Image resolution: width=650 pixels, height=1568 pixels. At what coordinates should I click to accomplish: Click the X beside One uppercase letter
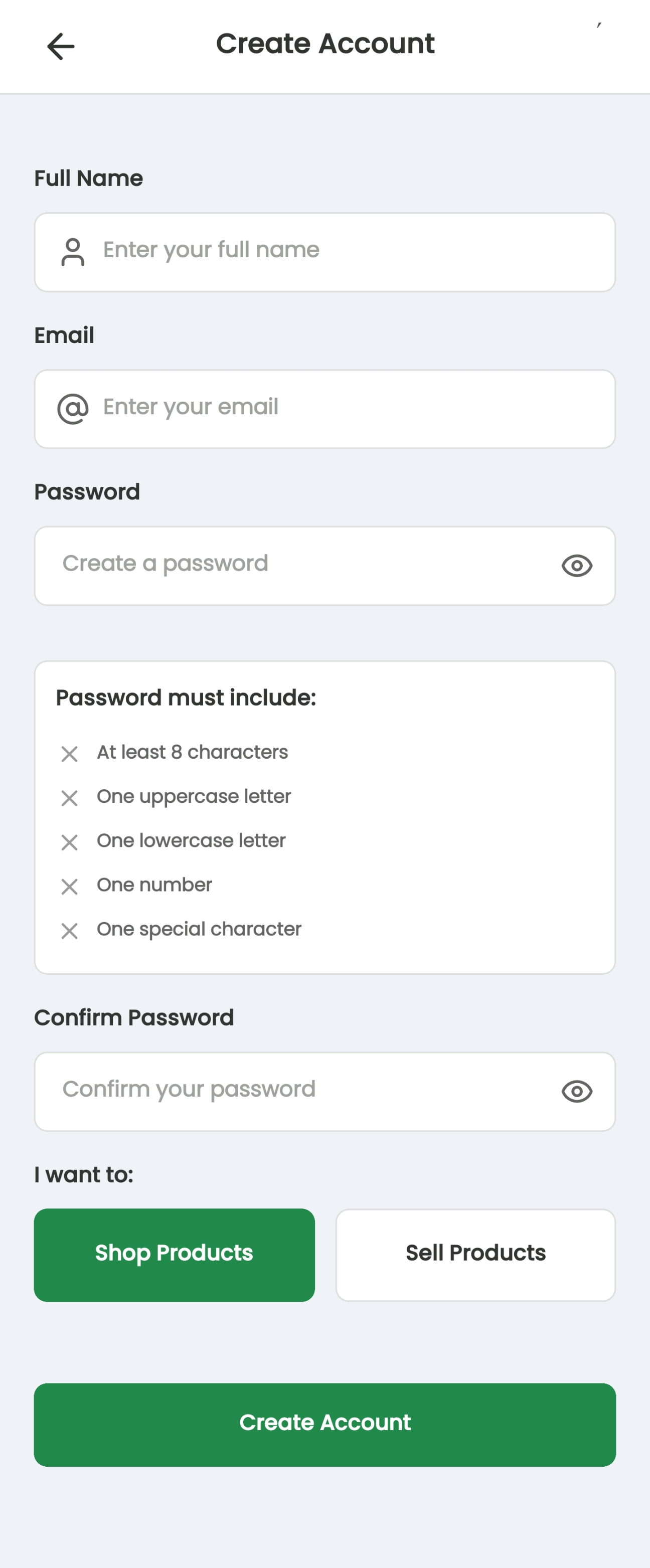(69, 798)
